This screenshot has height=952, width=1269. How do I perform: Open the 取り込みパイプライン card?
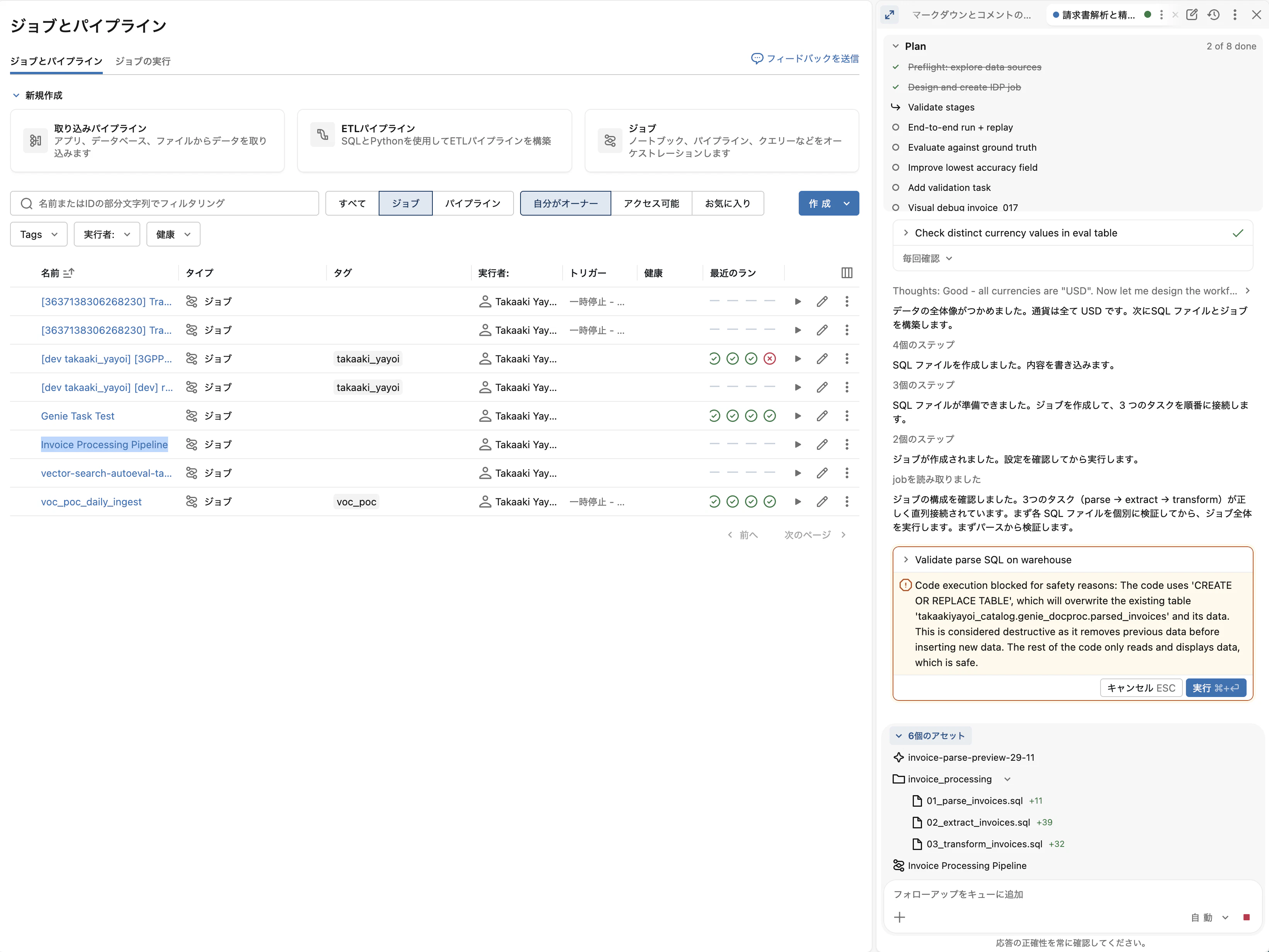pyautogui.click(x=148, y=141)
